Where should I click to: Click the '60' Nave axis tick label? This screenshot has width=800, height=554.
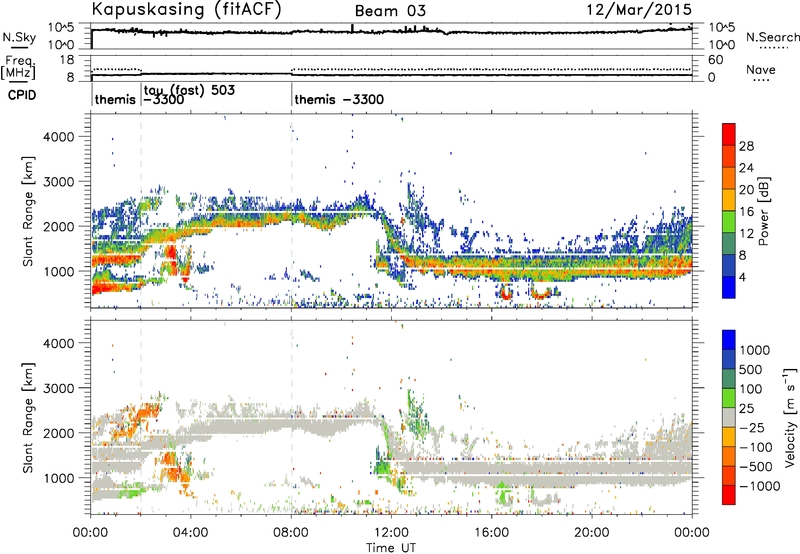(x=715, y=60)
